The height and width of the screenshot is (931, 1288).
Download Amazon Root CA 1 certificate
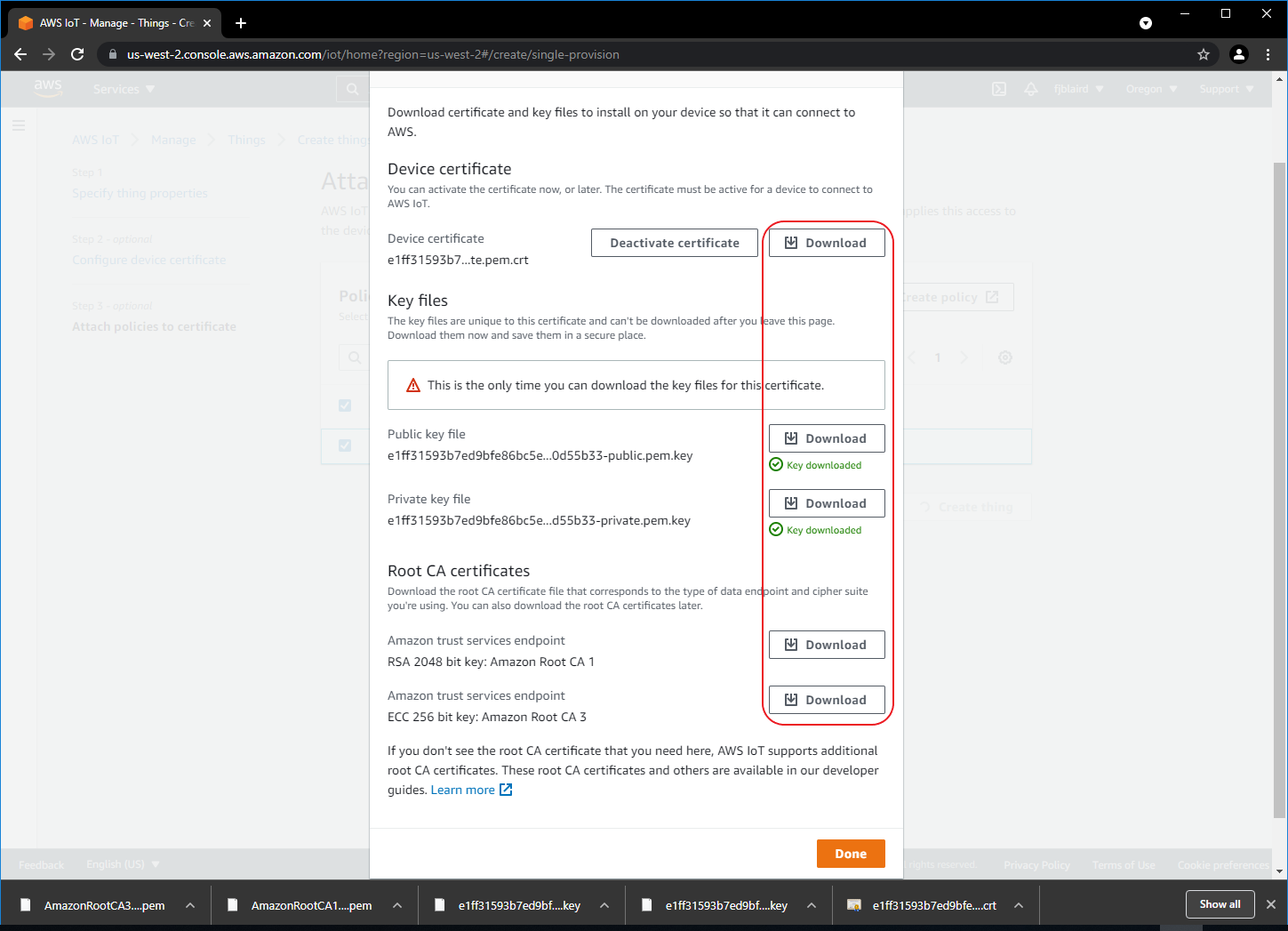coord(826,645)
